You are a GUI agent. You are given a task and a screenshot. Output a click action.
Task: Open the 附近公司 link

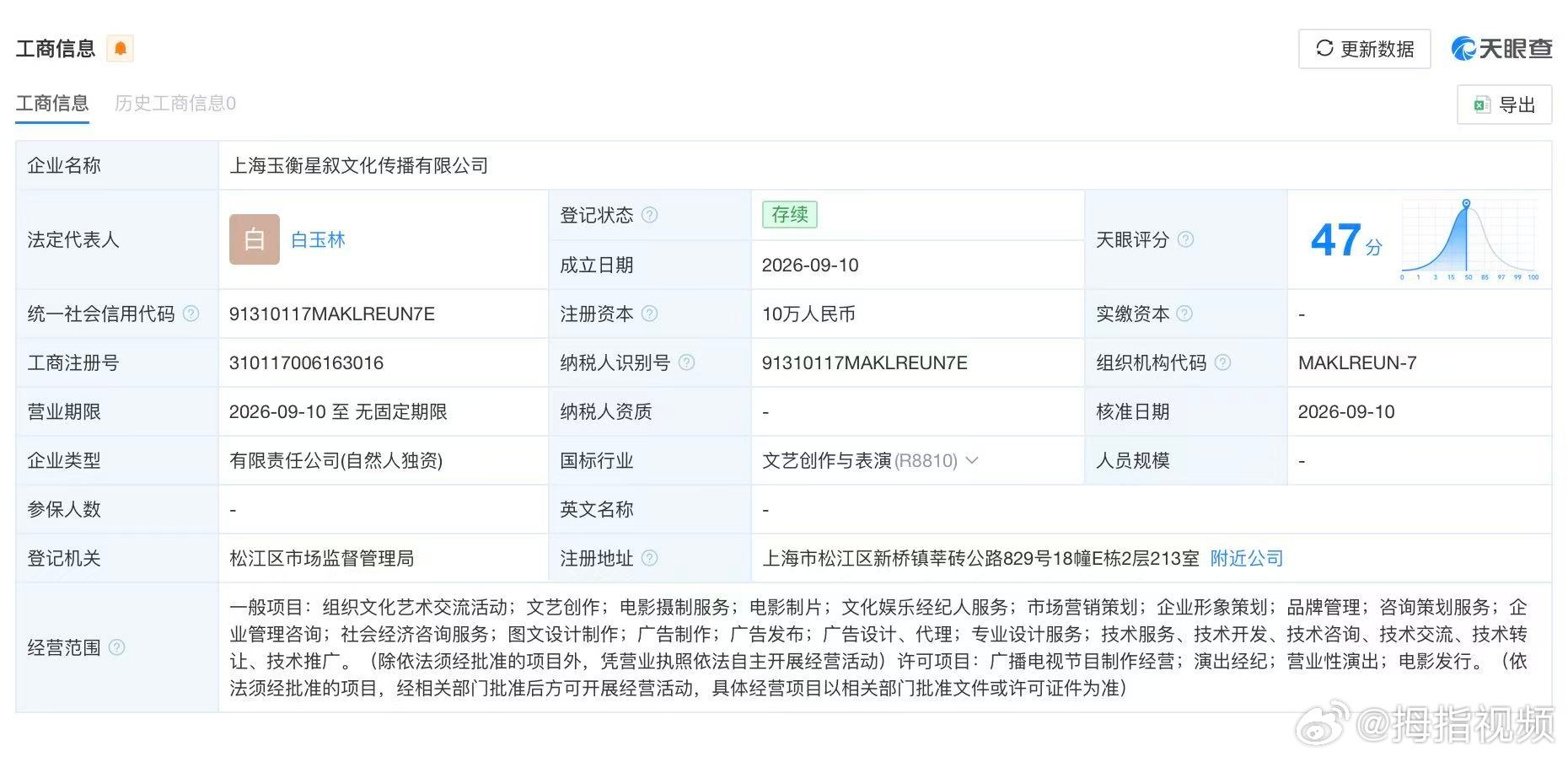coord(1247,558)
